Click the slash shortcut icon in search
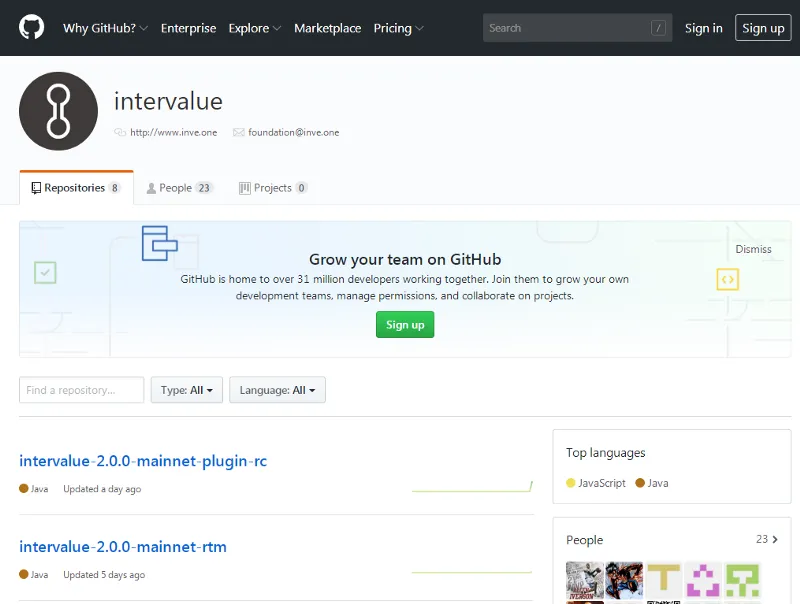The image size is (800, 604). 658,28
